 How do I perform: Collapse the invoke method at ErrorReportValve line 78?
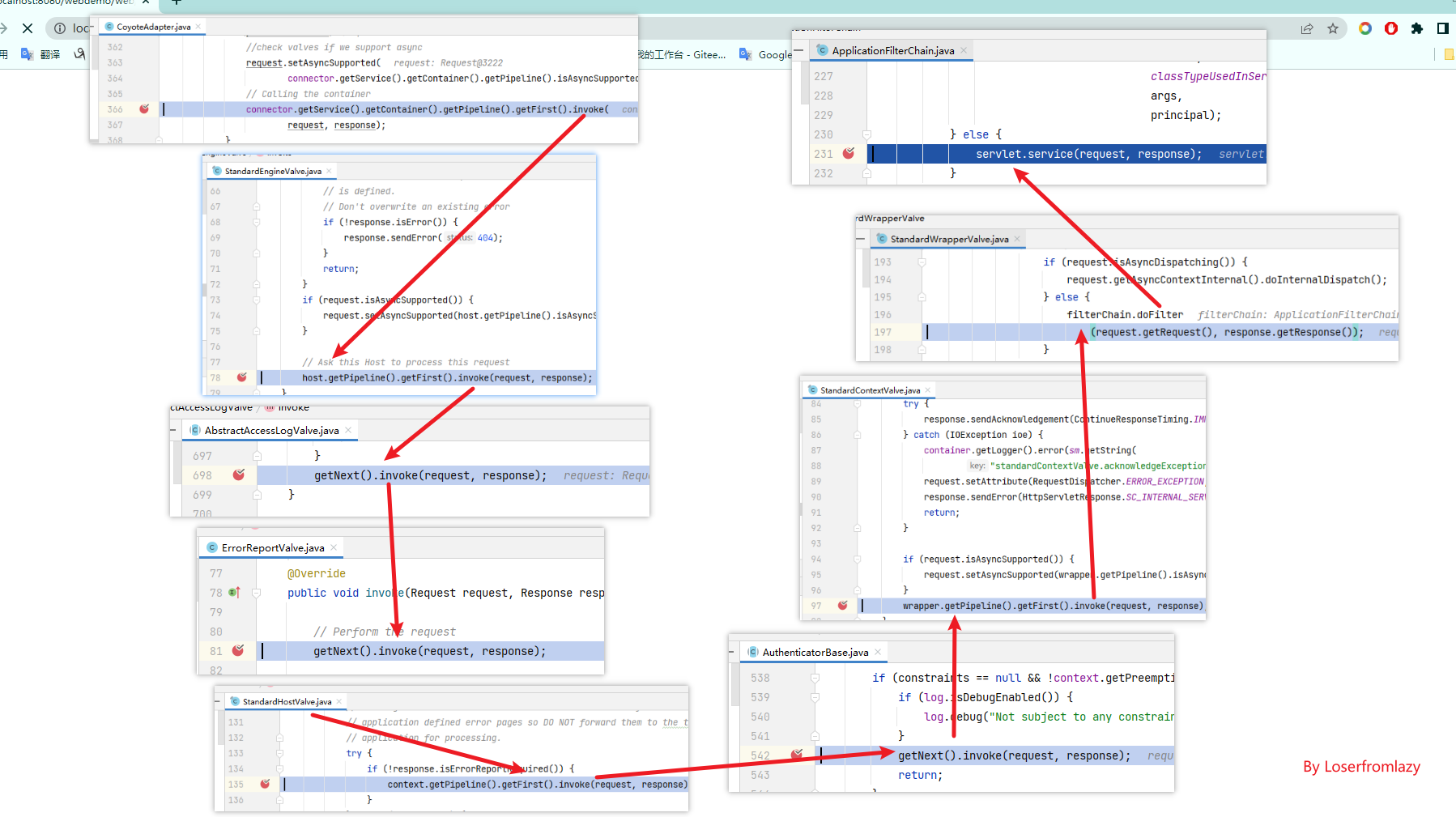point(256,593)
